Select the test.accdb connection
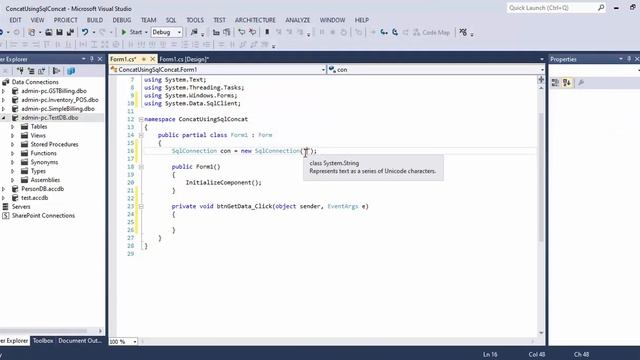640x360 pixels. point(34,198)
